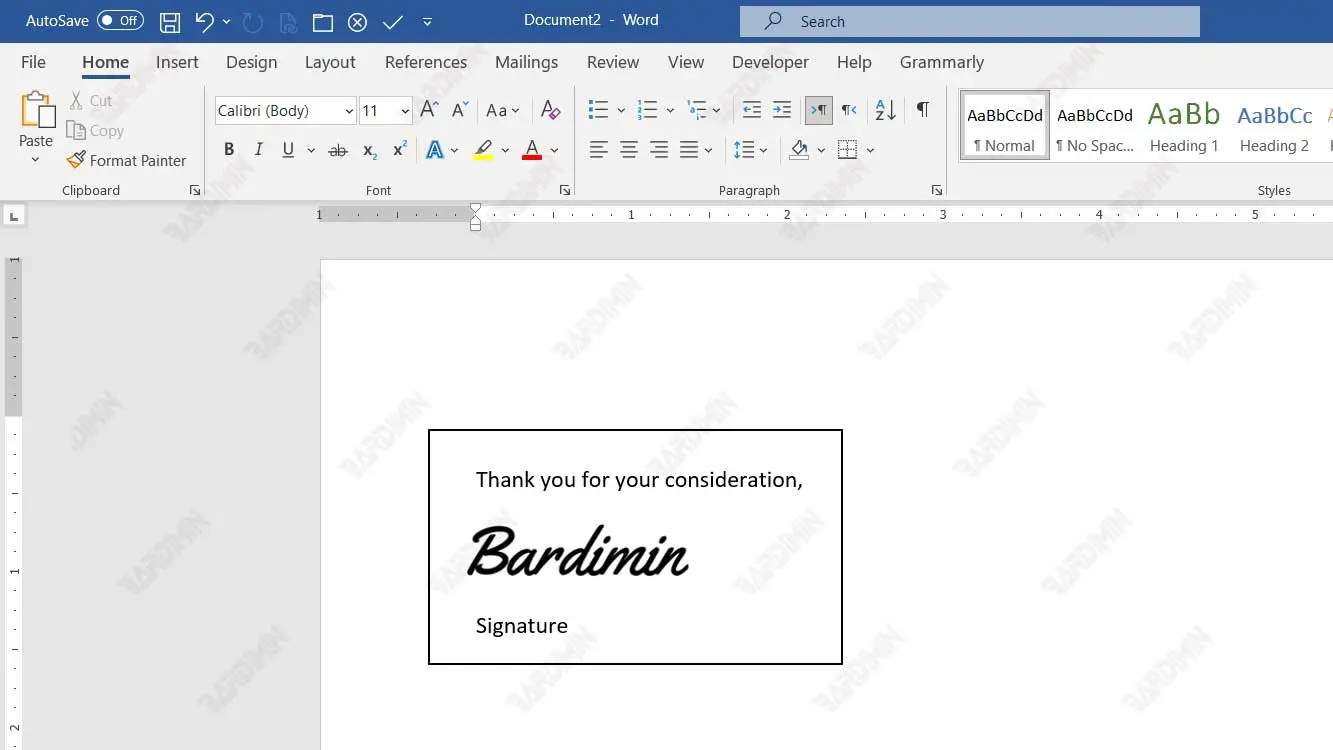Apply bullet list formatting

click(598, 110)
